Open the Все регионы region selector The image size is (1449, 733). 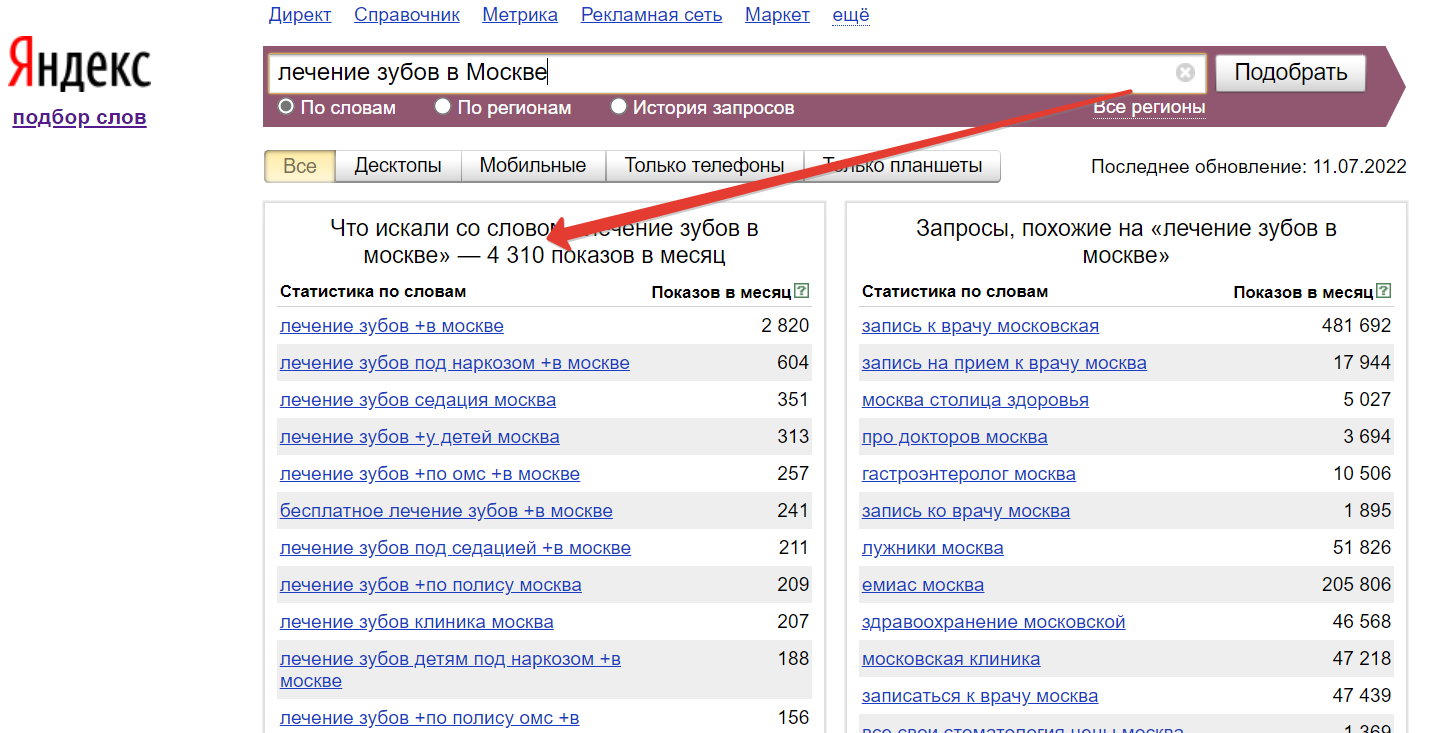tap(1149, 107)
